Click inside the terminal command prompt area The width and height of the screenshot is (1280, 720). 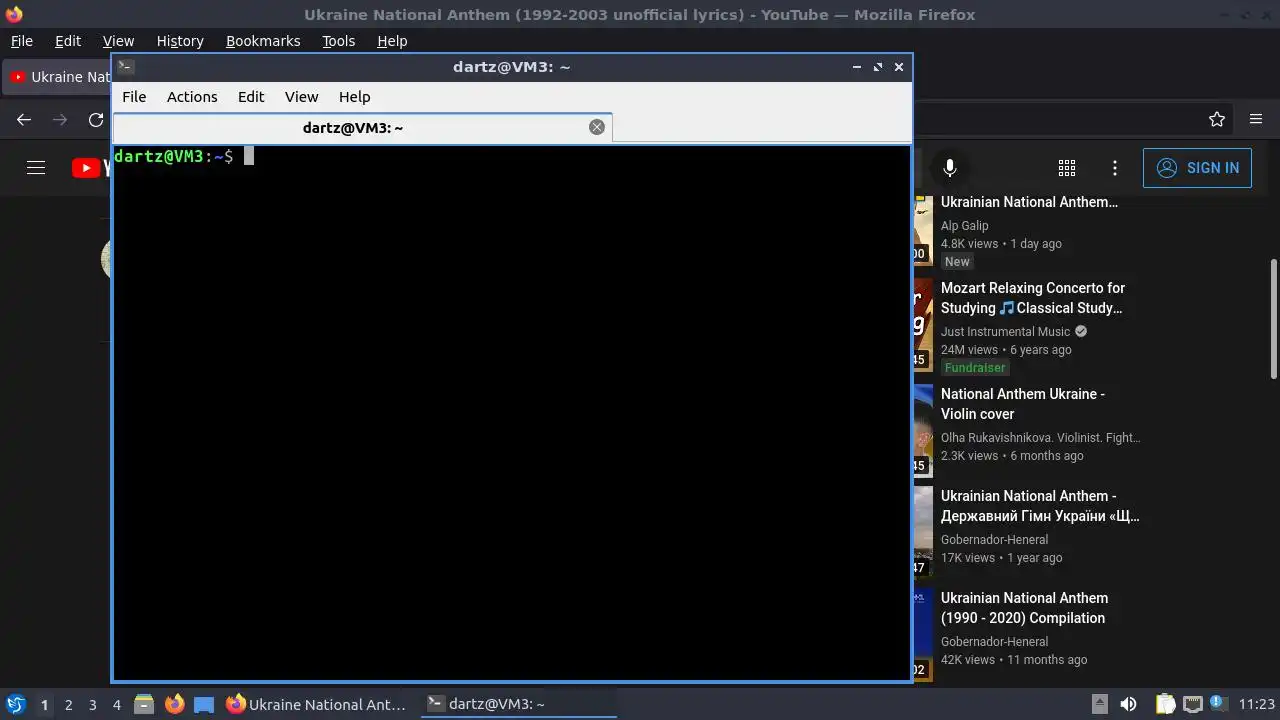click(x=512, y=412)
